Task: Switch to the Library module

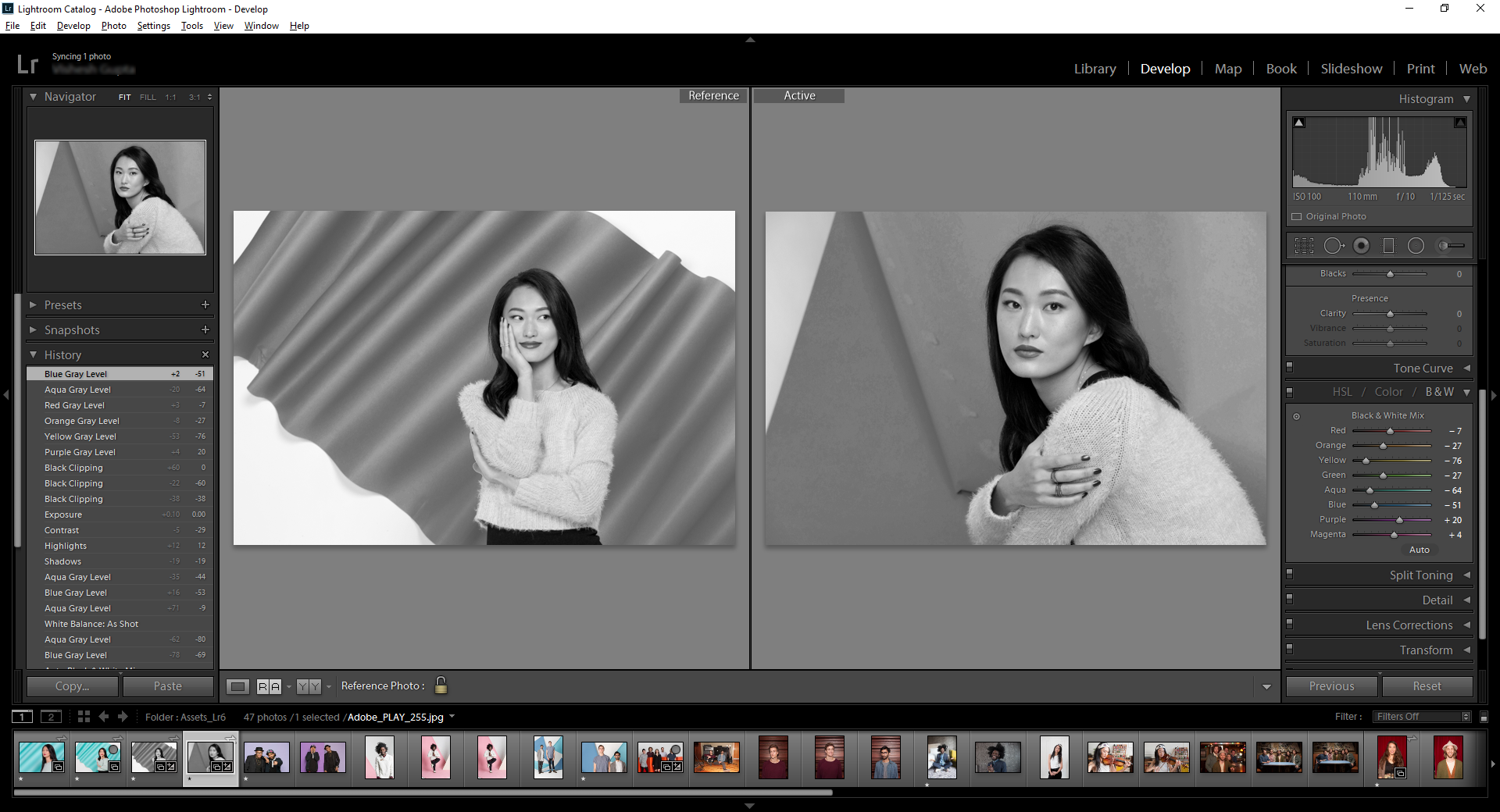Action: point(1095,68)
